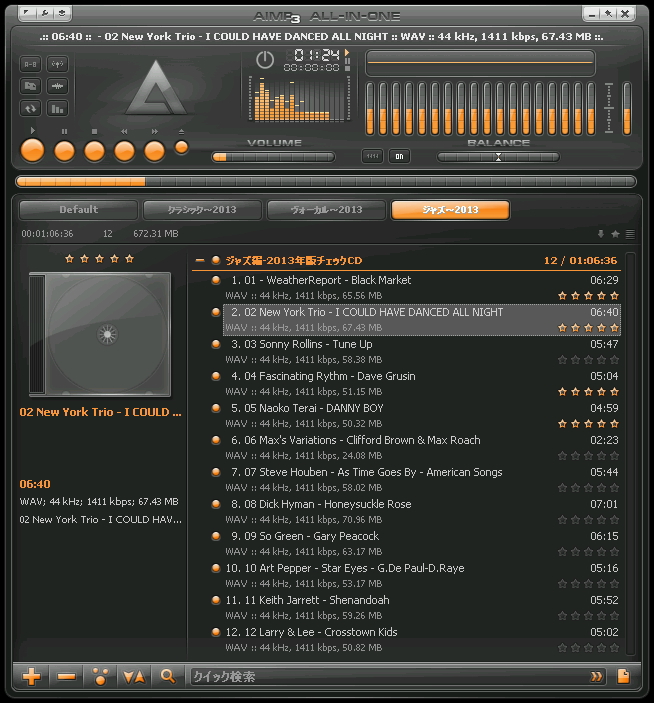This screenshot has width=654, height=703.
Task: Select track Larry & Lee - Crosstown Kids
Action: (x=421, y=639)
